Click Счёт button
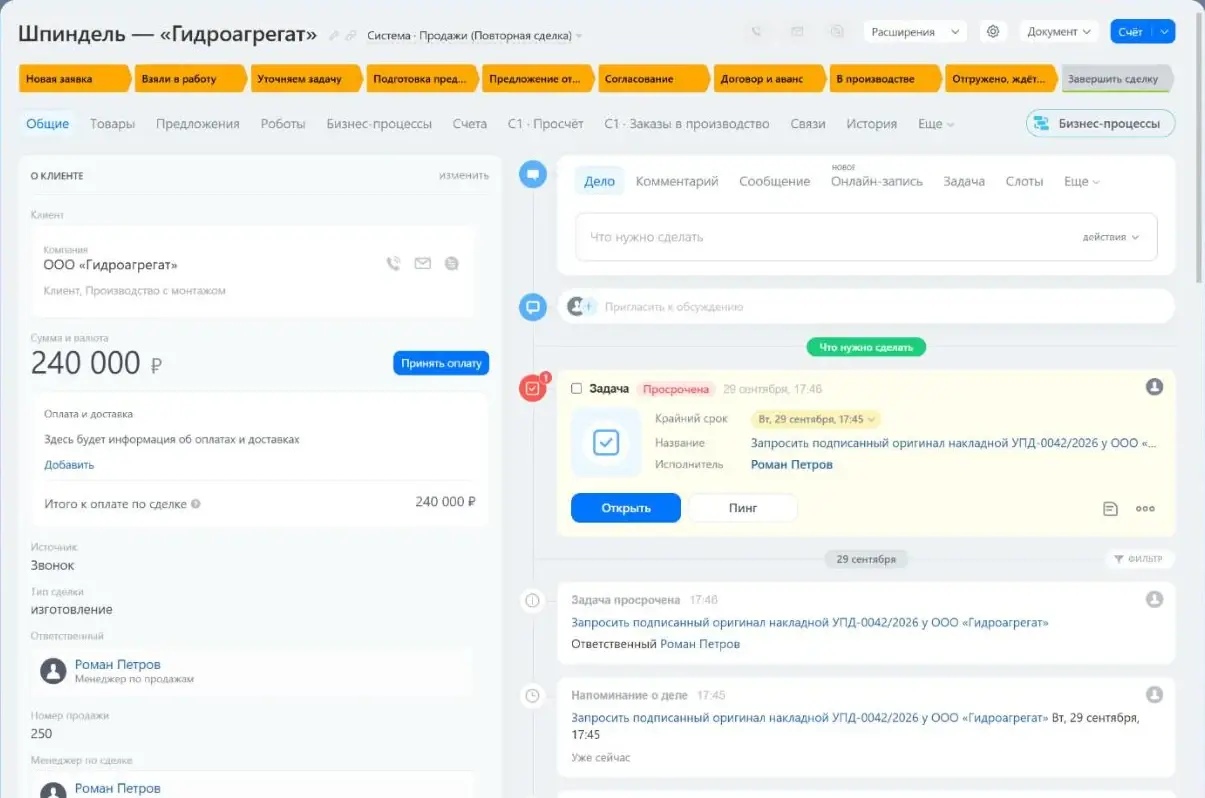Viewport: 1205px width, 798px height. coord(1131,32)
